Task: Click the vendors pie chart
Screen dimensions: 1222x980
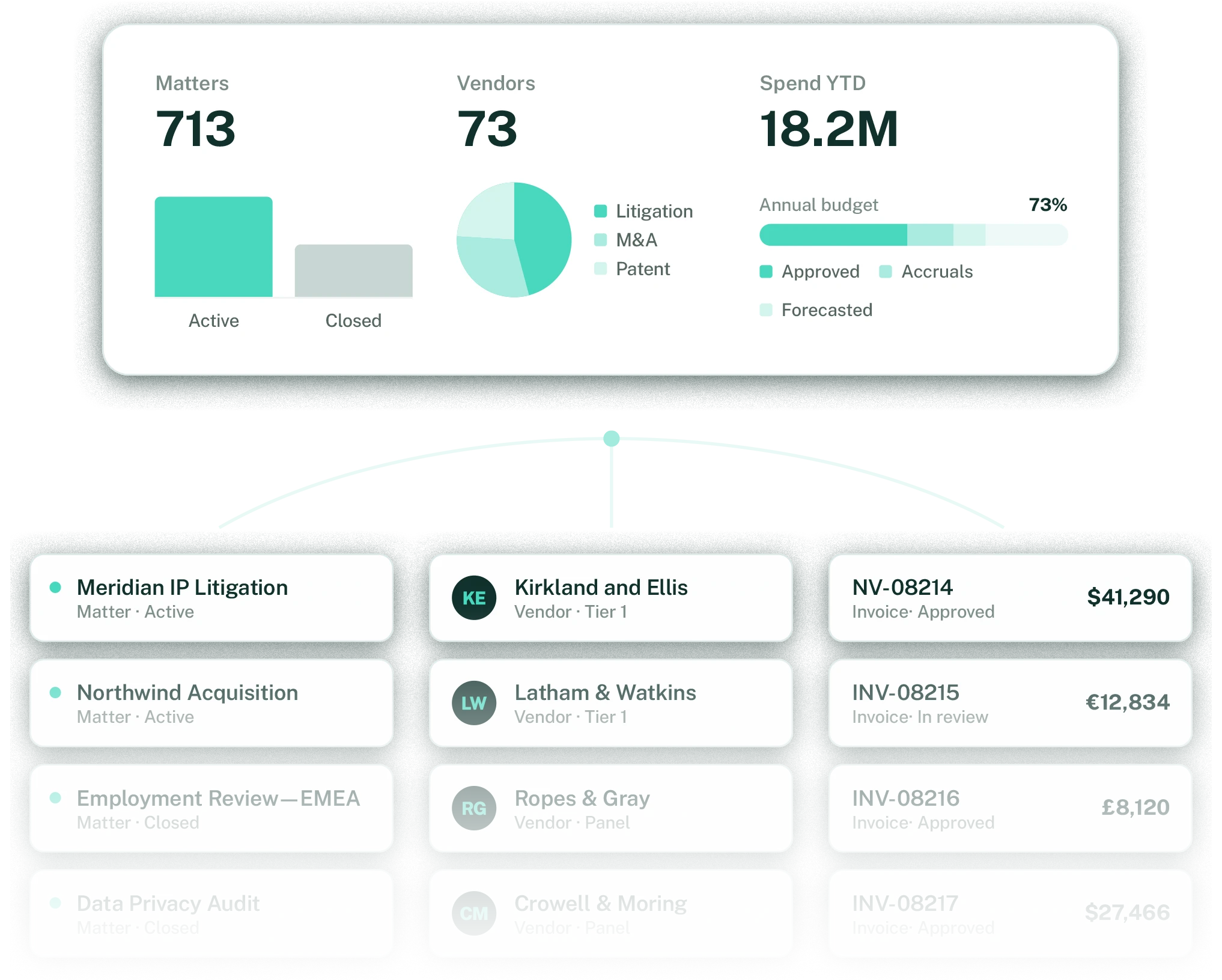Action: click(514, 240)
